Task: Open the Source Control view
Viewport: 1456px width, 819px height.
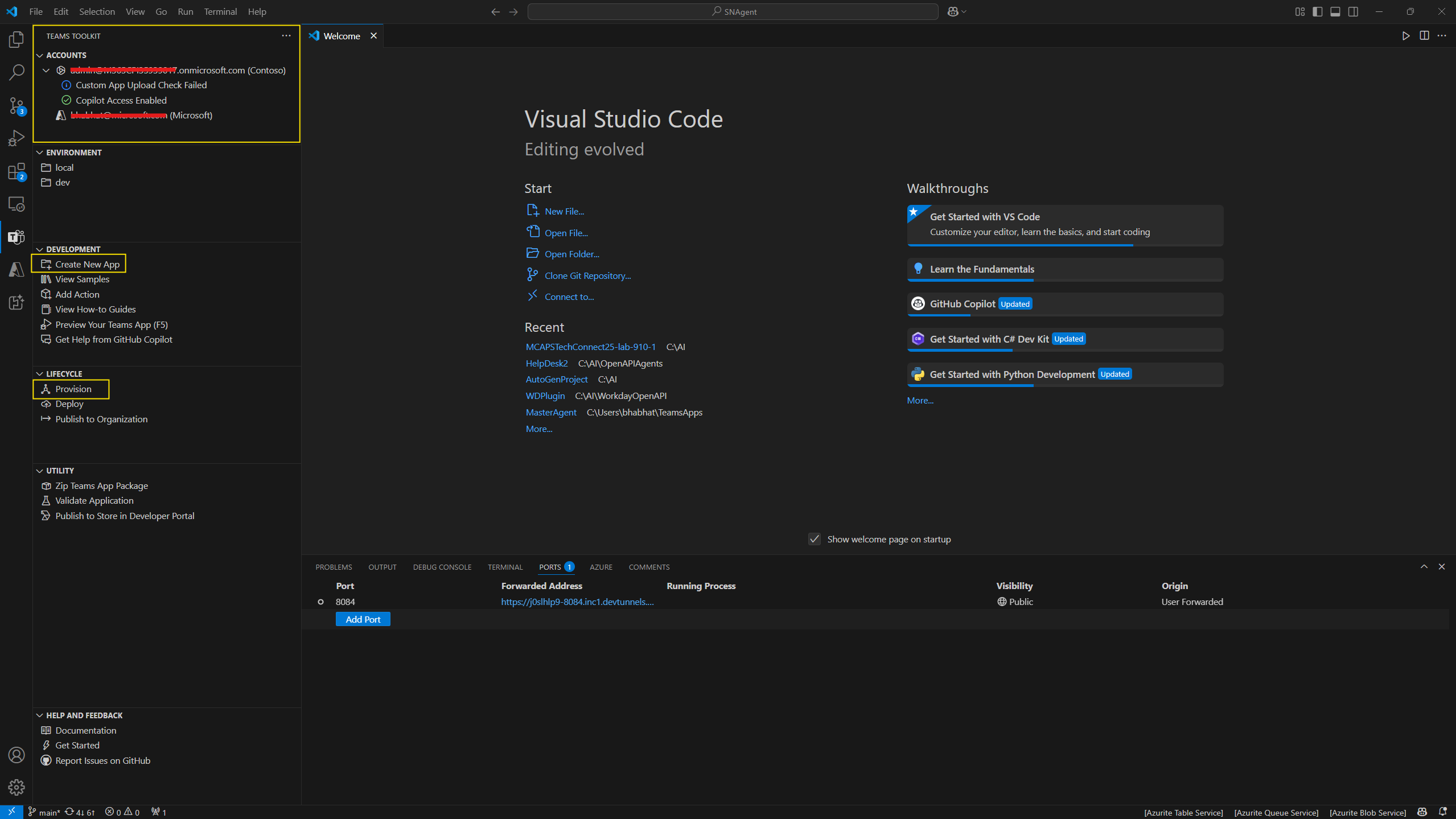Action: [x=17, y=105]
